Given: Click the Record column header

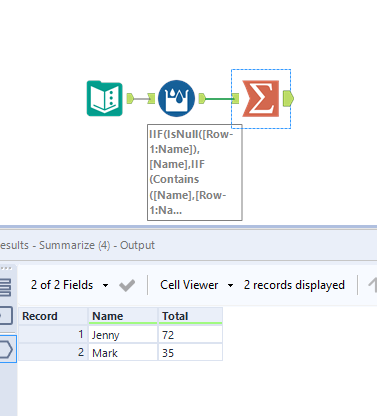Looking at the screenshot, I should click(53, 316).
